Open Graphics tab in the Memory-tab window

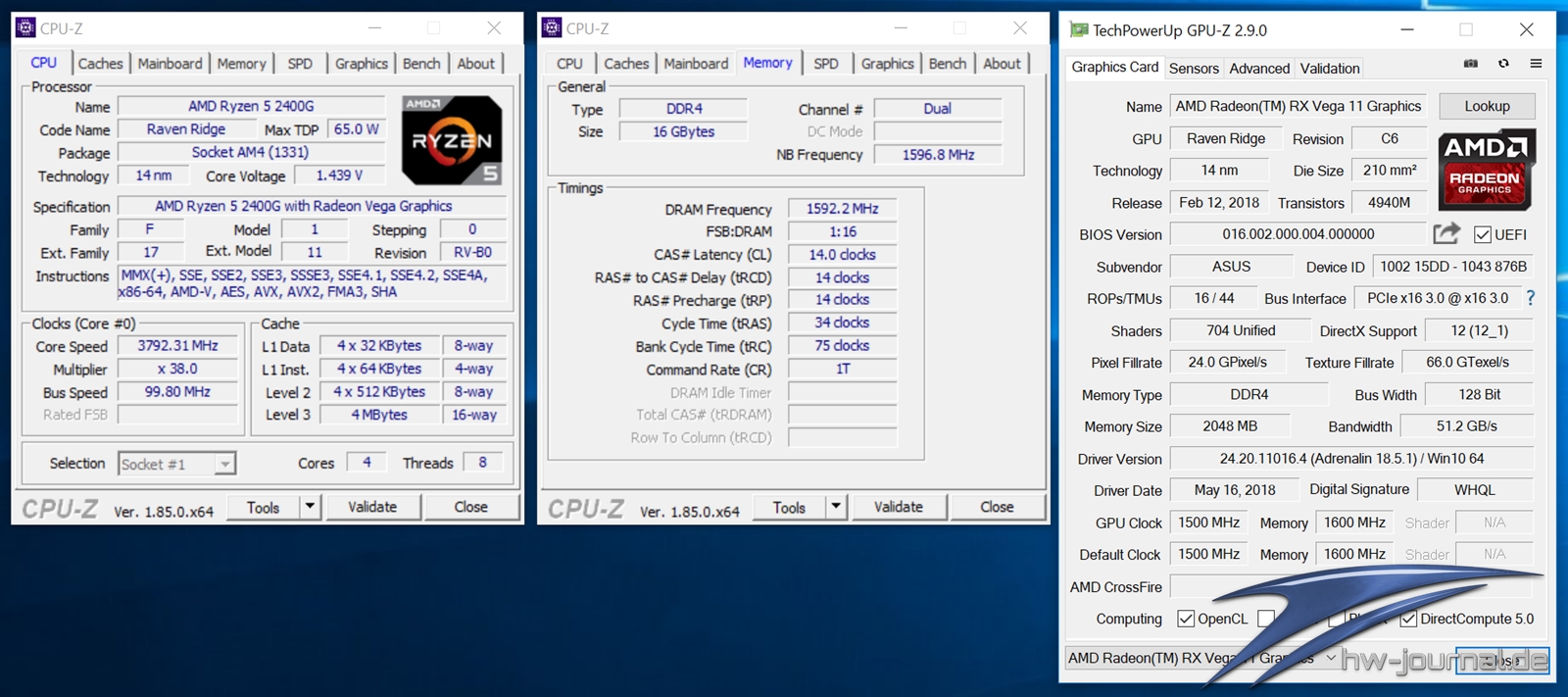point(888,64)
